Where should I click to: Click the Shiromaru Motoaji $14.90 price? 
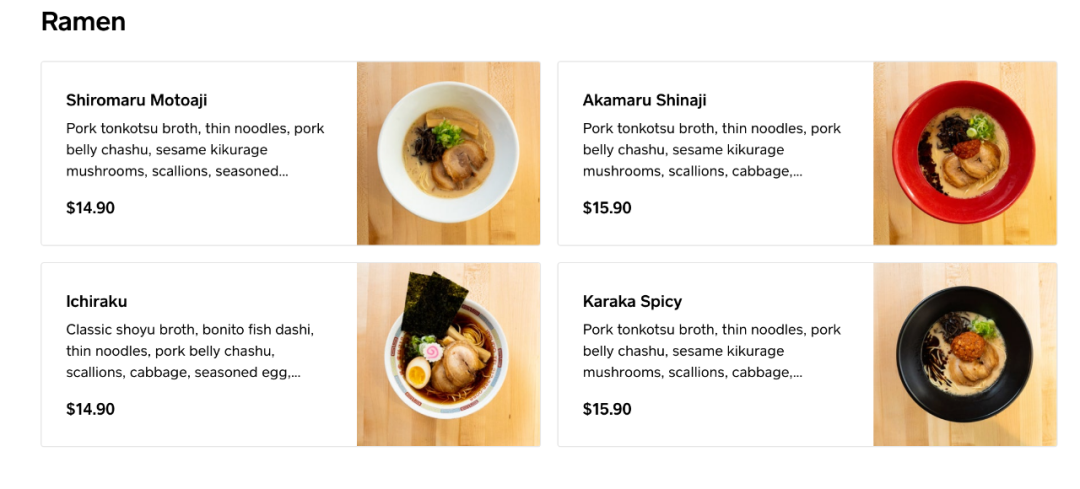(90, 208)
